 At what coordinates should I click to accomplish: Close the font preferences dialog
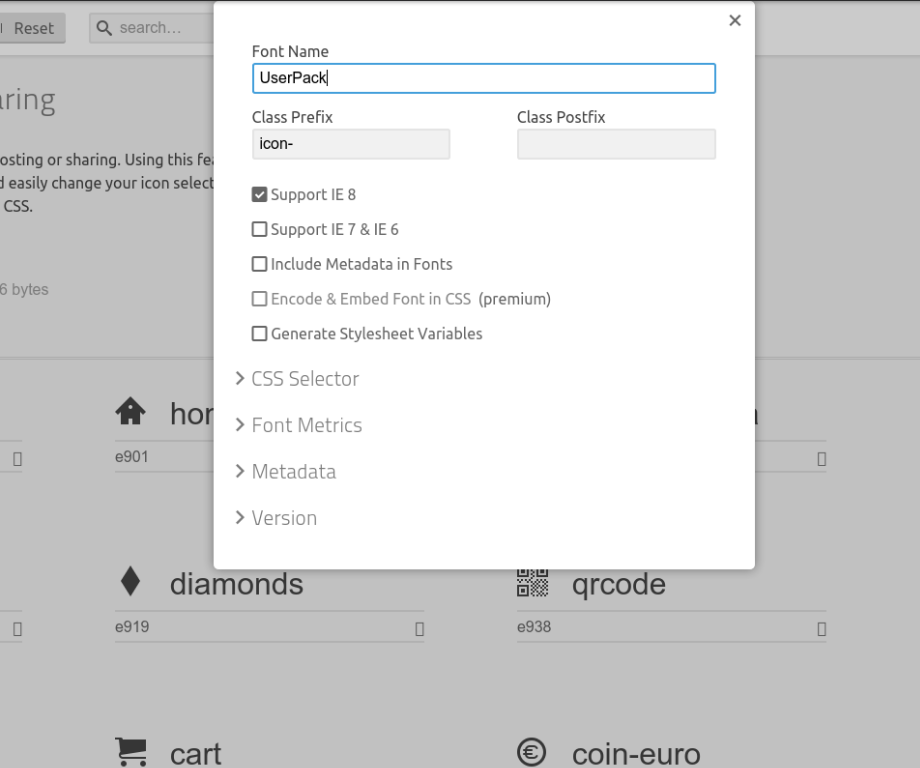[x=735, y=20]
